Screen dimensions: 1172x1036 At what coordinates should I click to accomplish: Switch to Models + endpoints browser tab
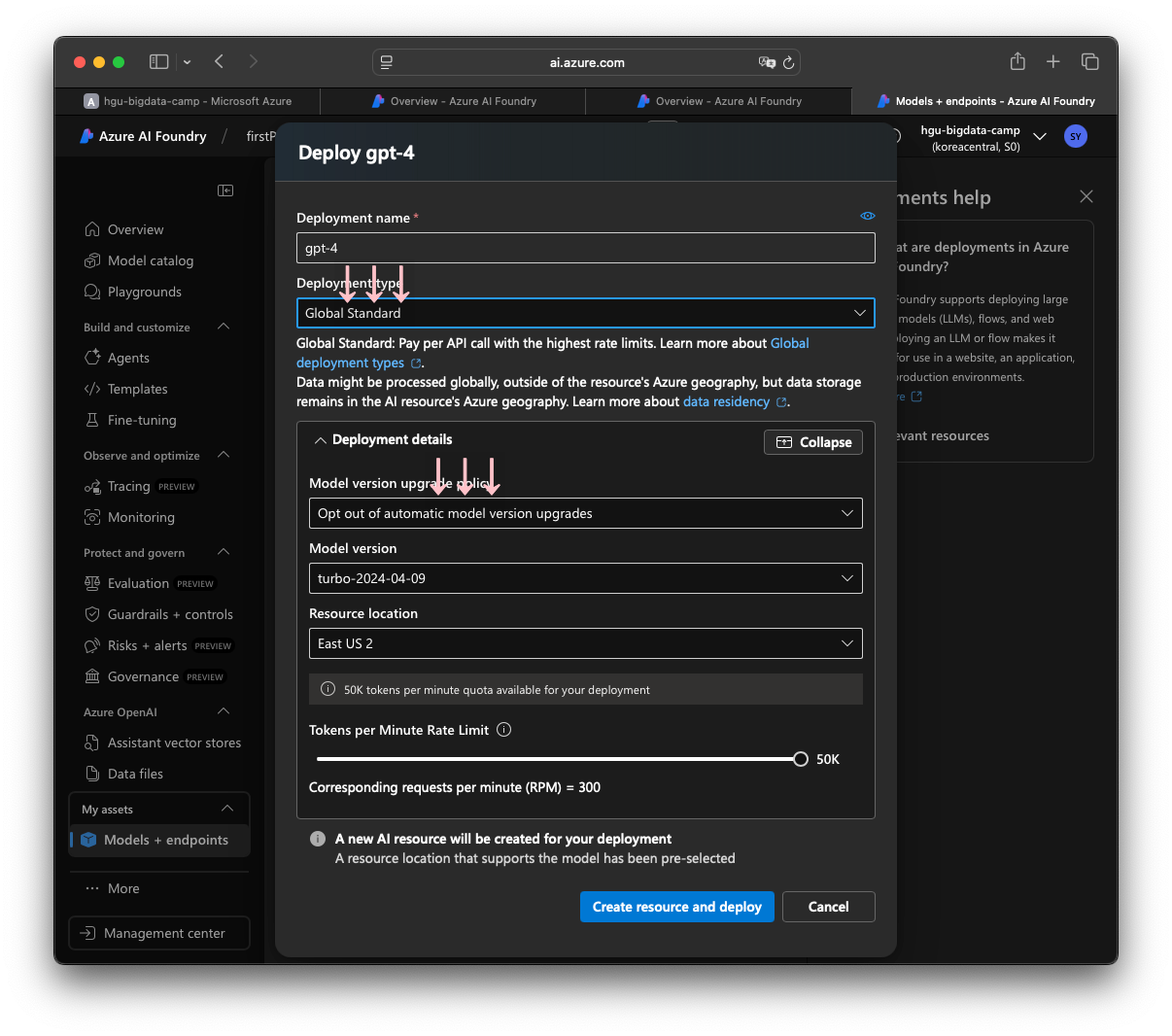984,101
